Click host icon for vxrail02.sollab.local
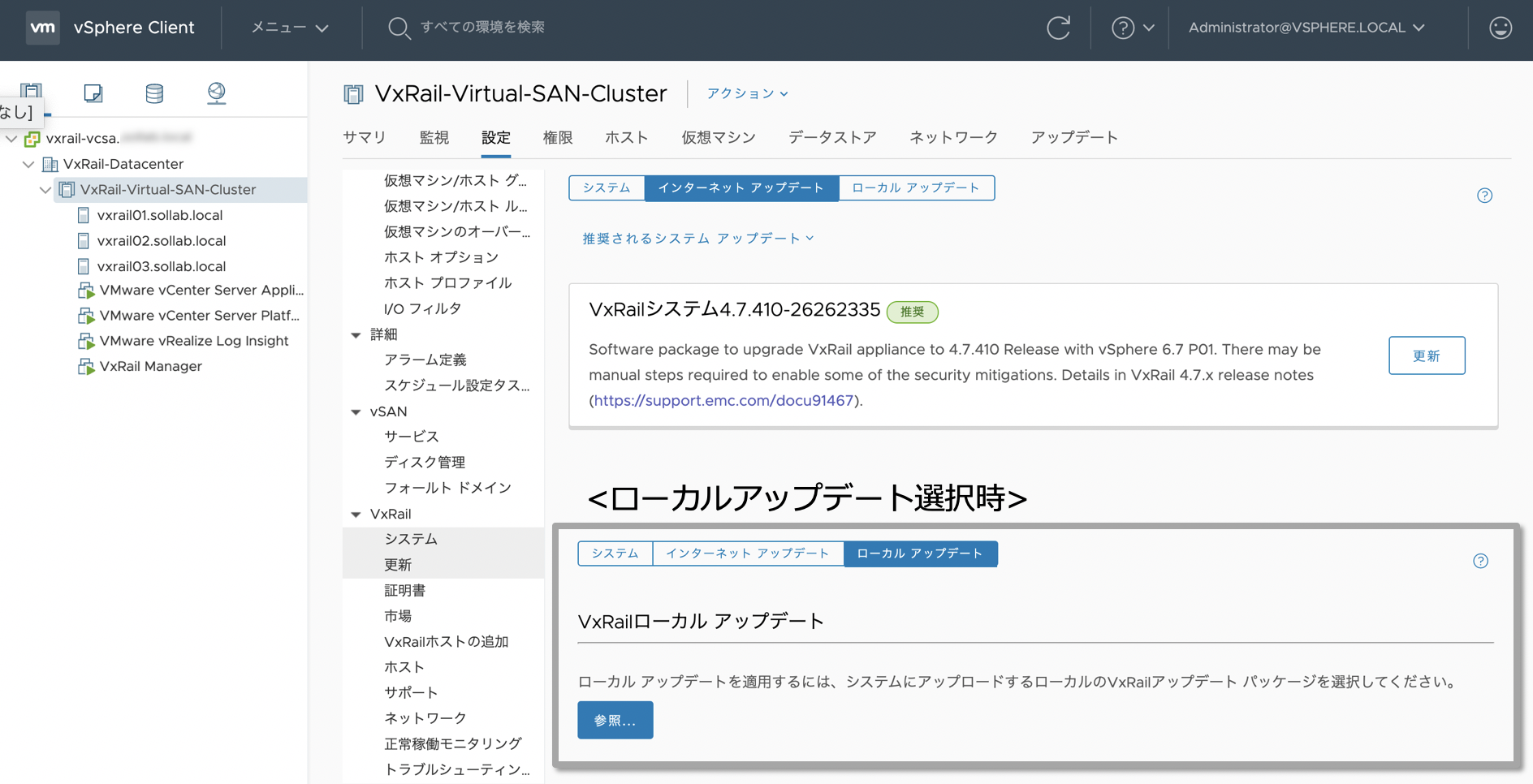Image resolution: width=1533 pixels, height=784 pixels. 83,241
